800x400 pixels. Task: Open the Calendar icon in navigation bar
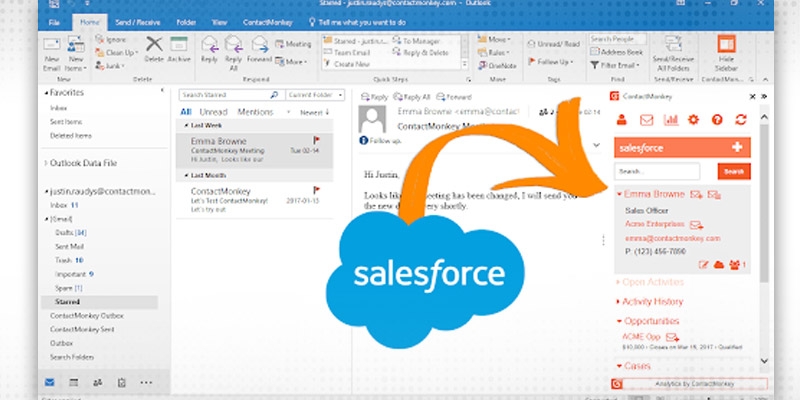click(x=73, y=382)
